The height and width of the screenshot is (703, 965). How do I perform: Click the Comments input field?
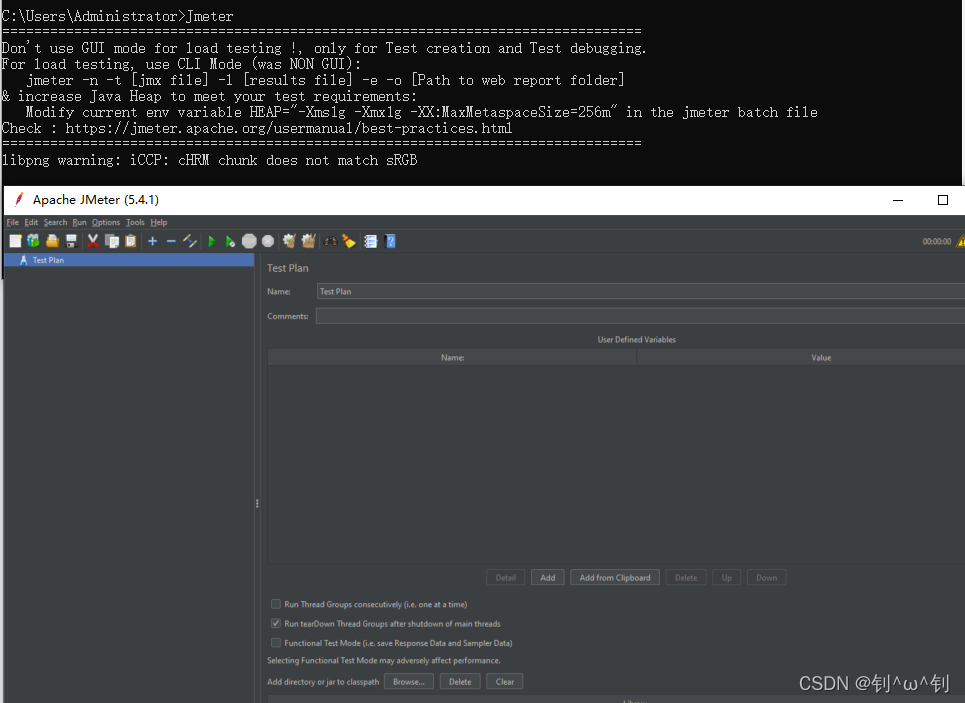coord(641,316)
